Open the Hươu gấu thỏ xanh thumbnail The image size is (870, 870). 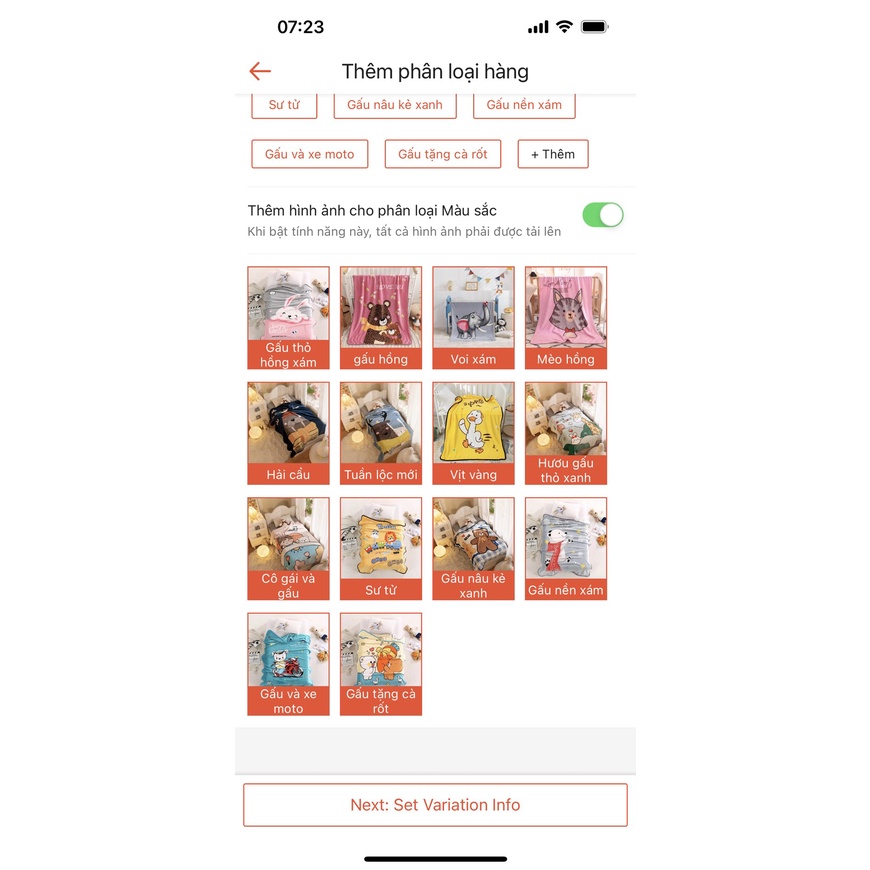566,433
